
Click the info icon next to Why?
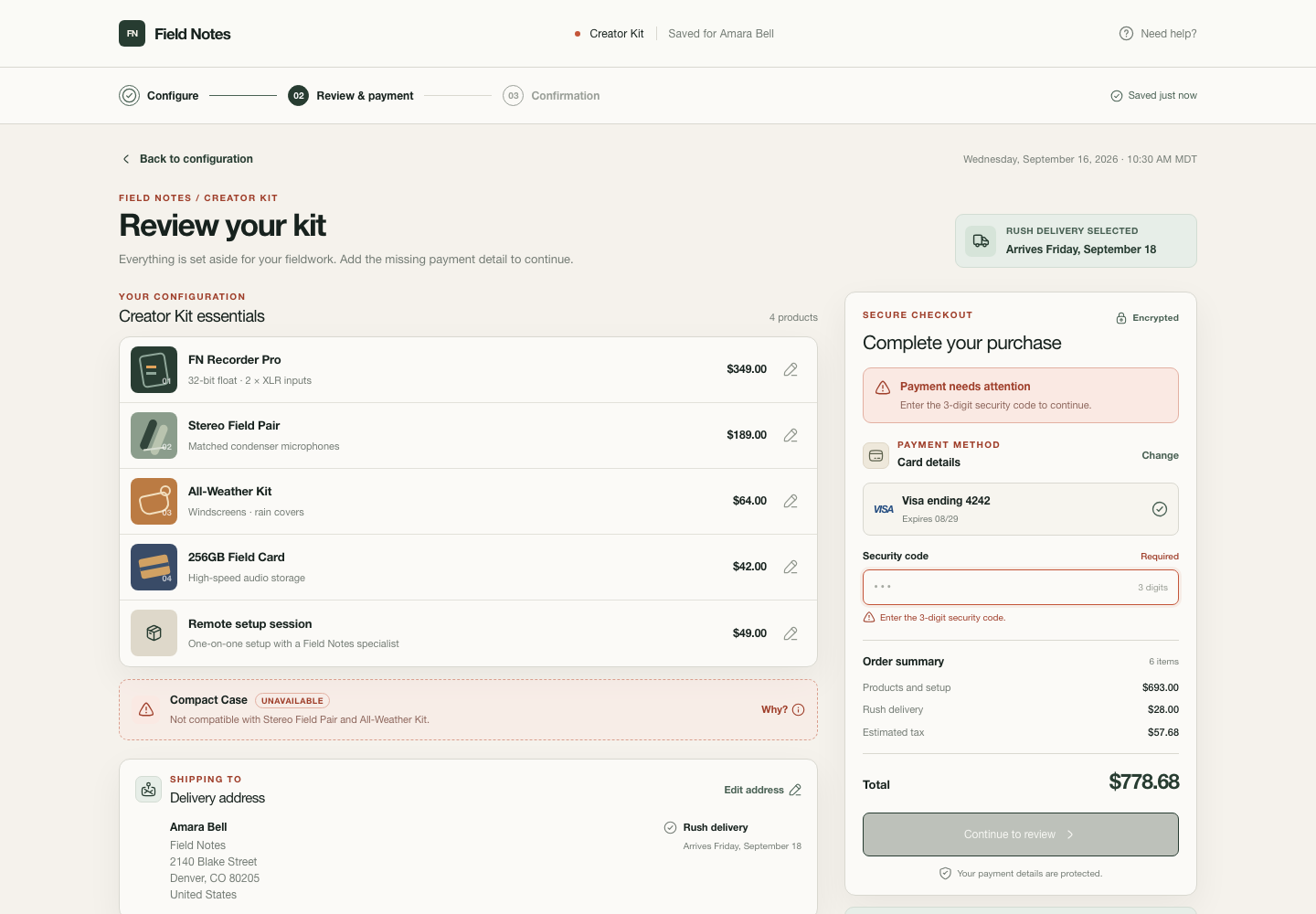(x=798, y=710)
